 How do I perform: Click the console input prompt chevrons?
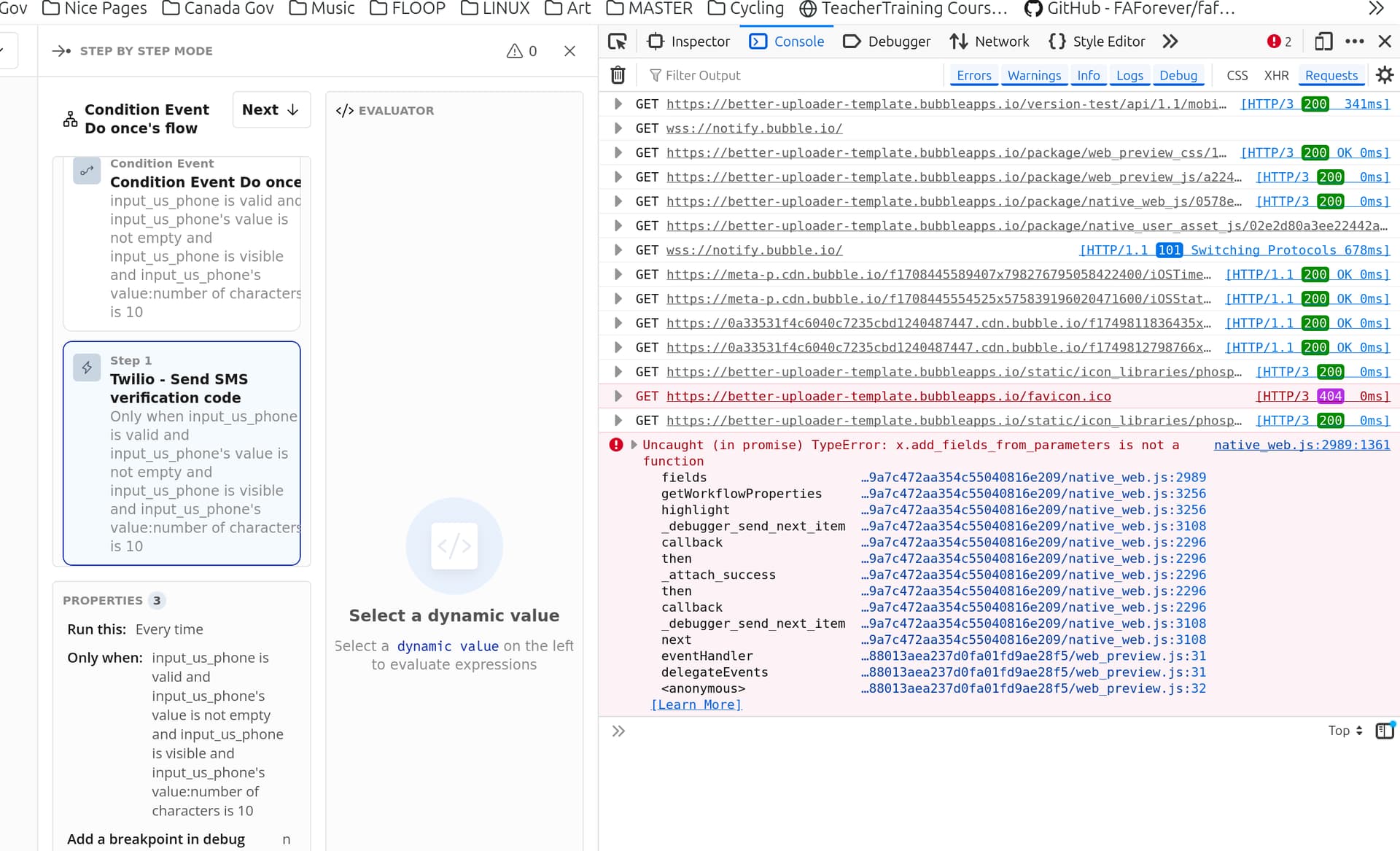click(618, 731)
